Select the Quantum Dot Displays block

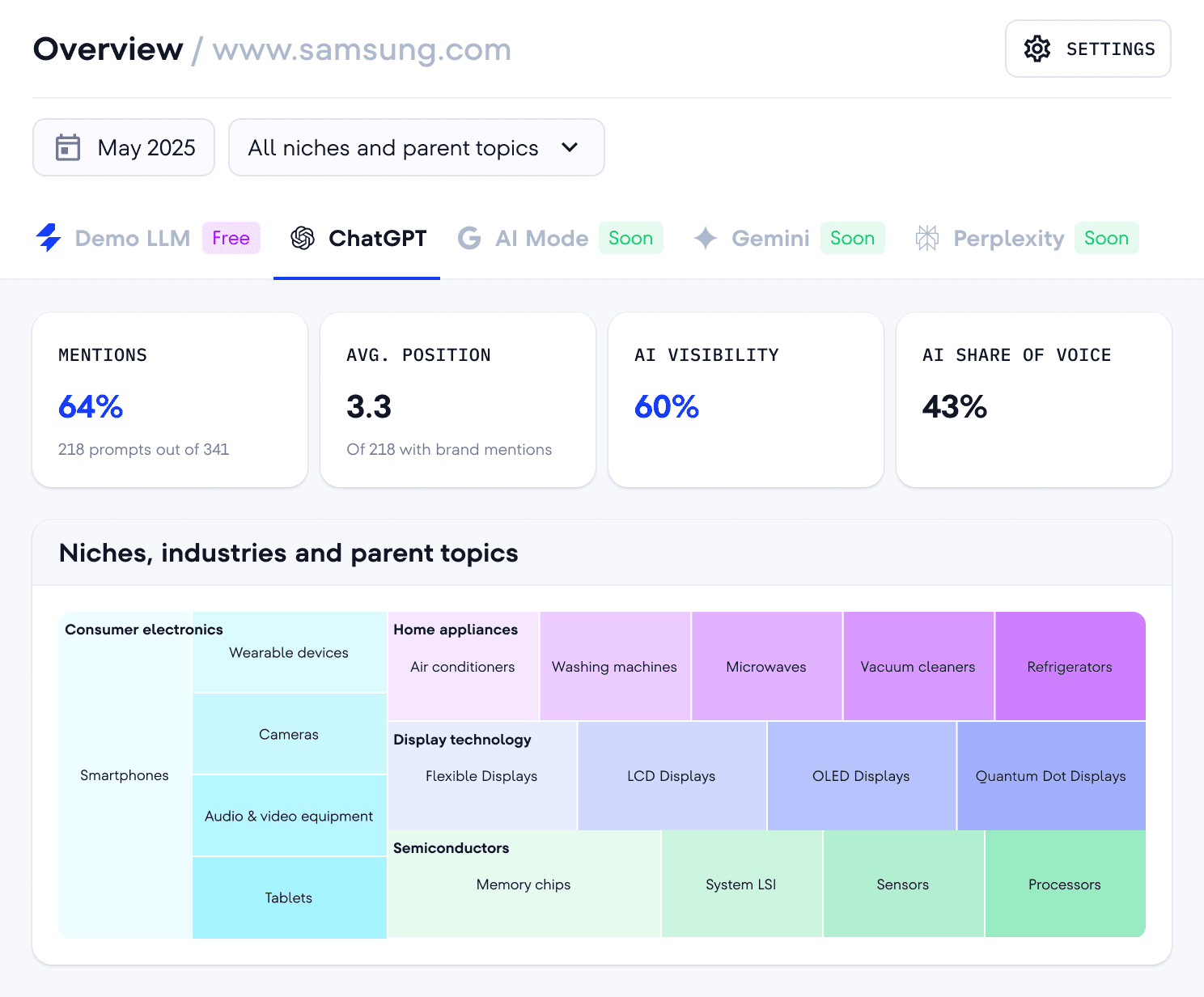pos(1051,776)
